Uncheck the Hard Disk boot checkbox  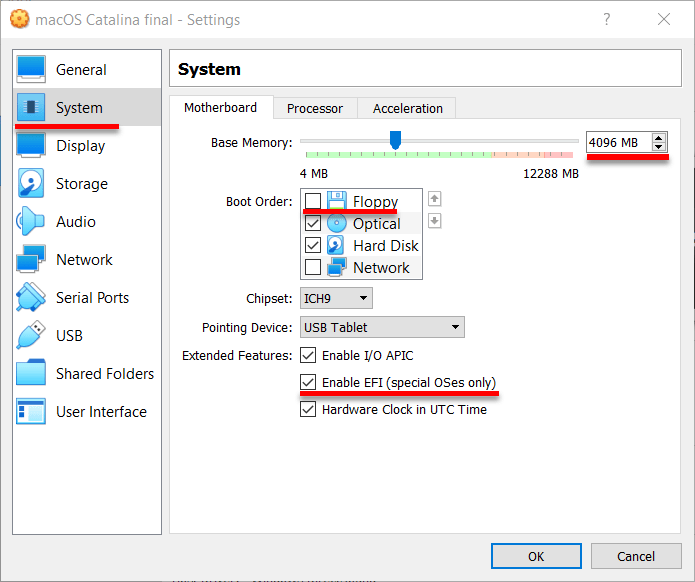313,245
